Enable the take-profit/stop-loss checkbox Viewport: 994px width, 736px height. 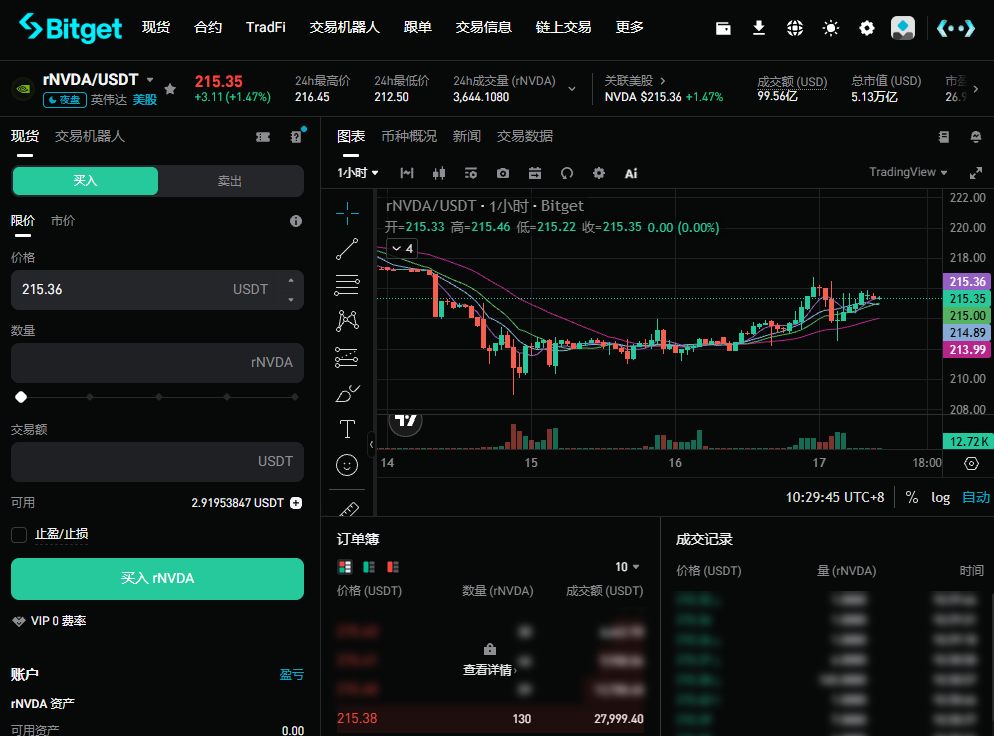(19, 534)
